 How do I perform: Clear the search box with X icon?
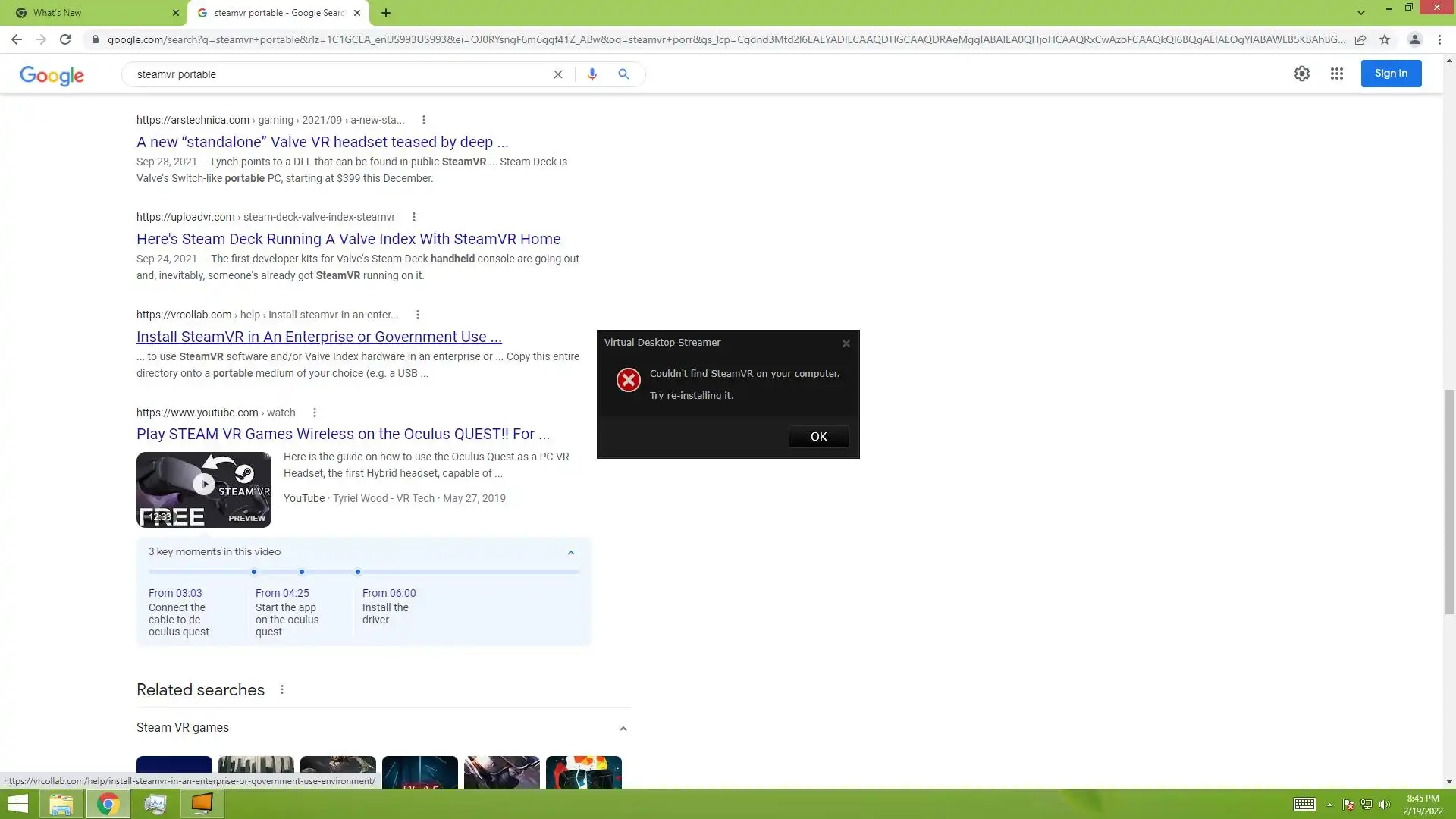point(558,74)
